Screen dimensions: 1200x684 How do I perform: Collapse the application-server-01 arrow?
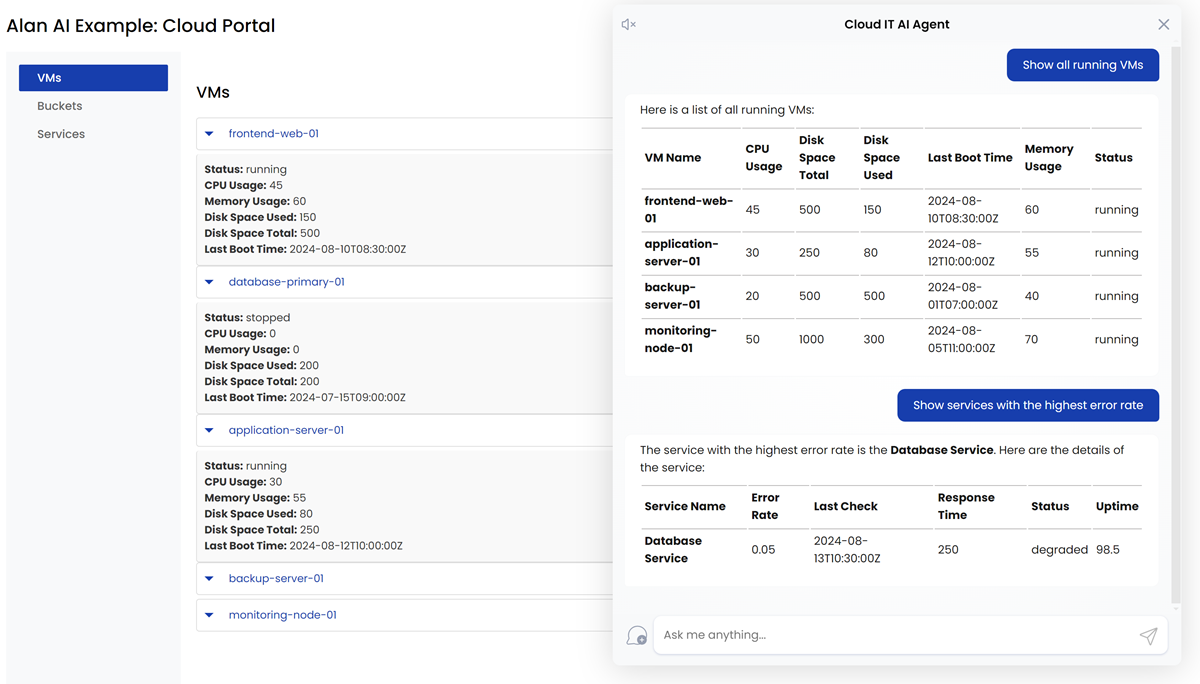point(209,430)
